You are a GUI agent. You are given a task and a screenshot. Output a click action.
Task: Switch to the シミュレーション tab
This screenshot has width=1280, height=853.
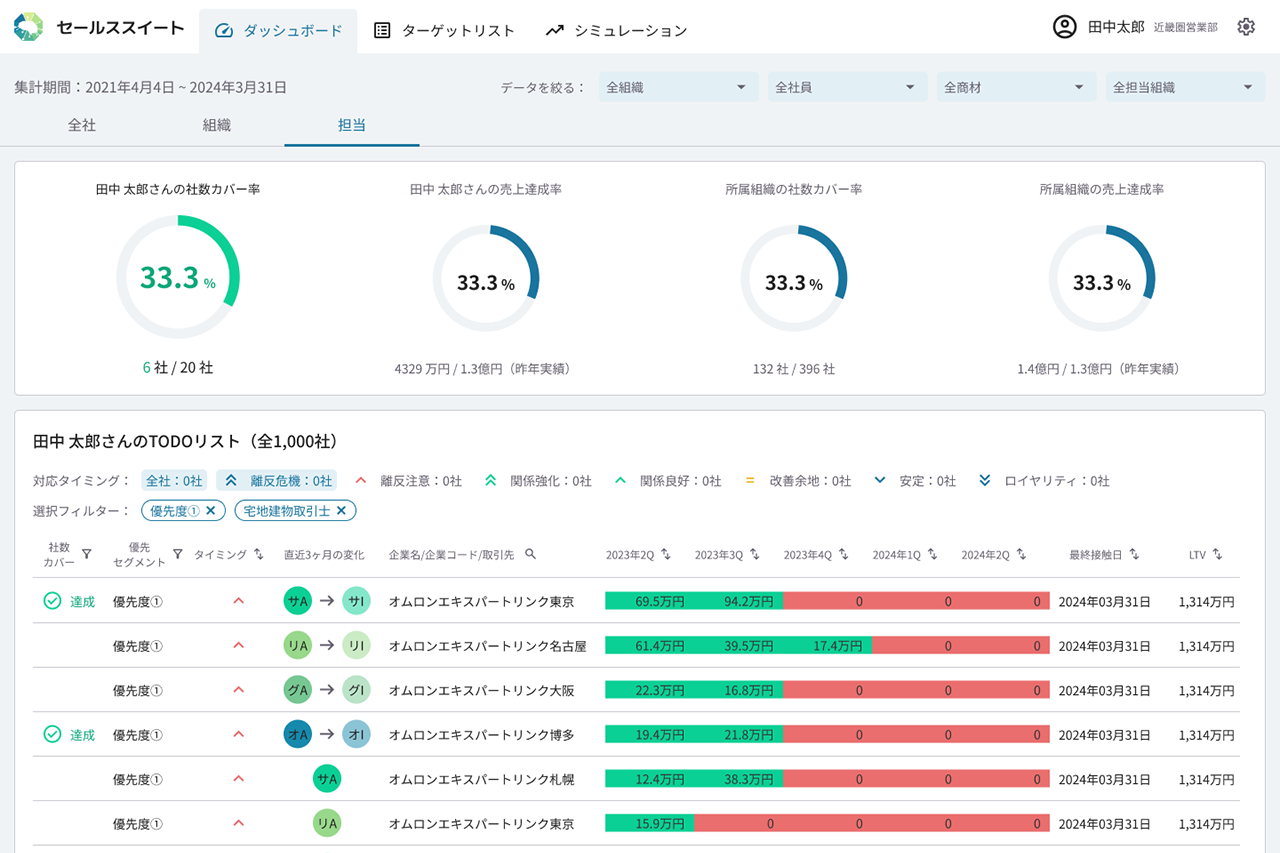click(616, 31)
